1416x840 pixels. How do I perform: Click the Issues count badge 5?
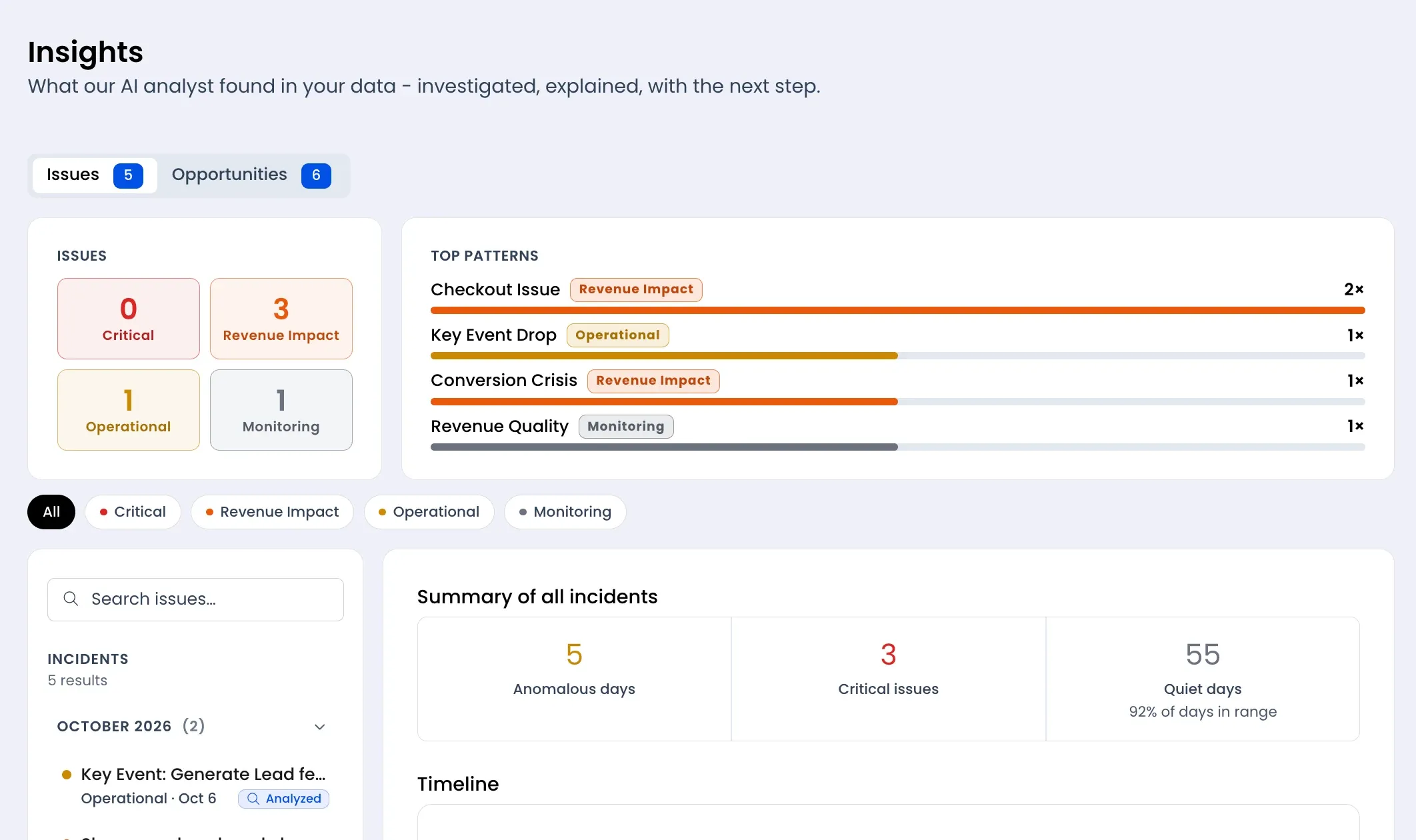click(x=128, y=175)
